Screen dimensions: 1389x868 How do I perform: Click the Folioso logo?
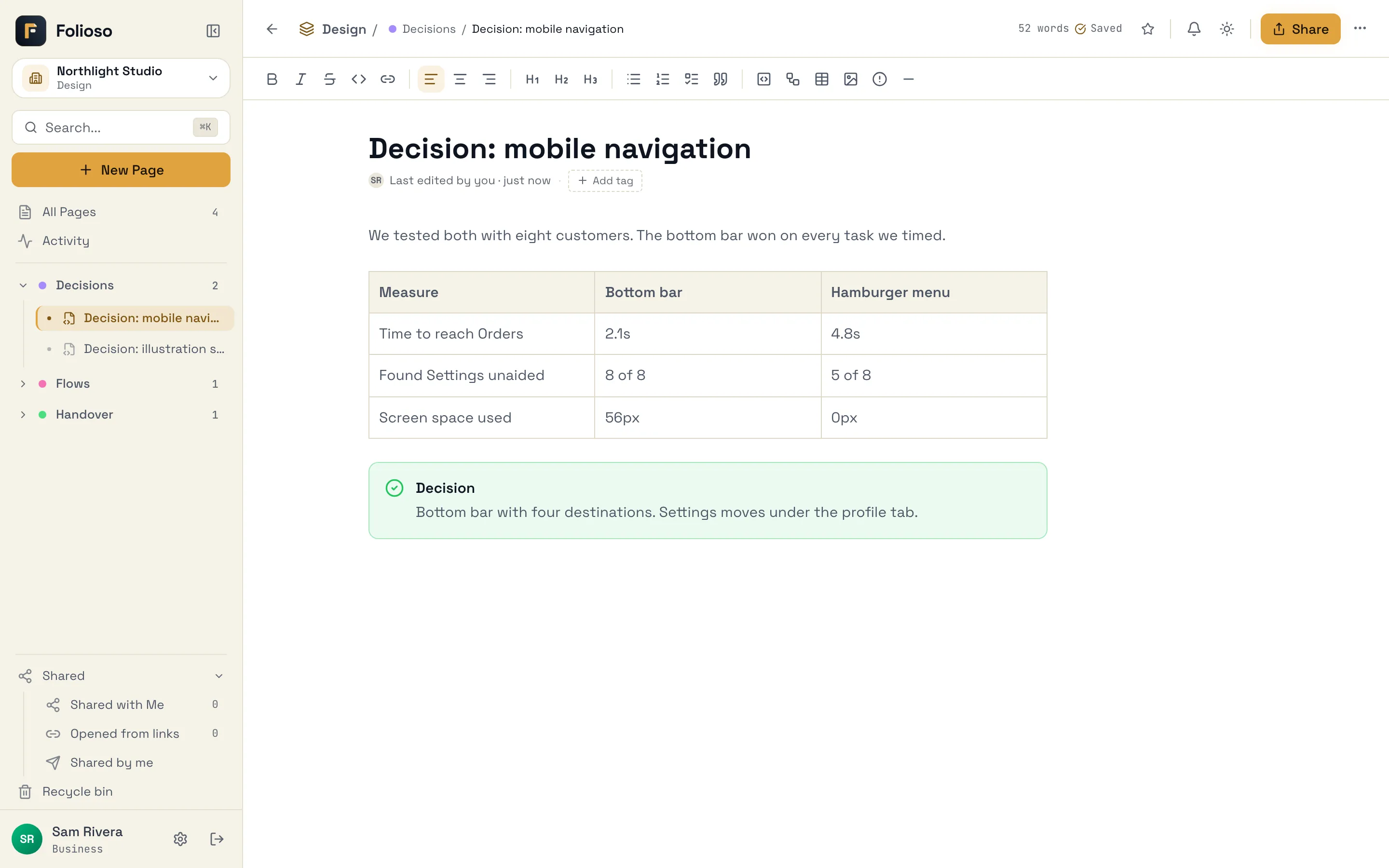[x=31, y=30]
